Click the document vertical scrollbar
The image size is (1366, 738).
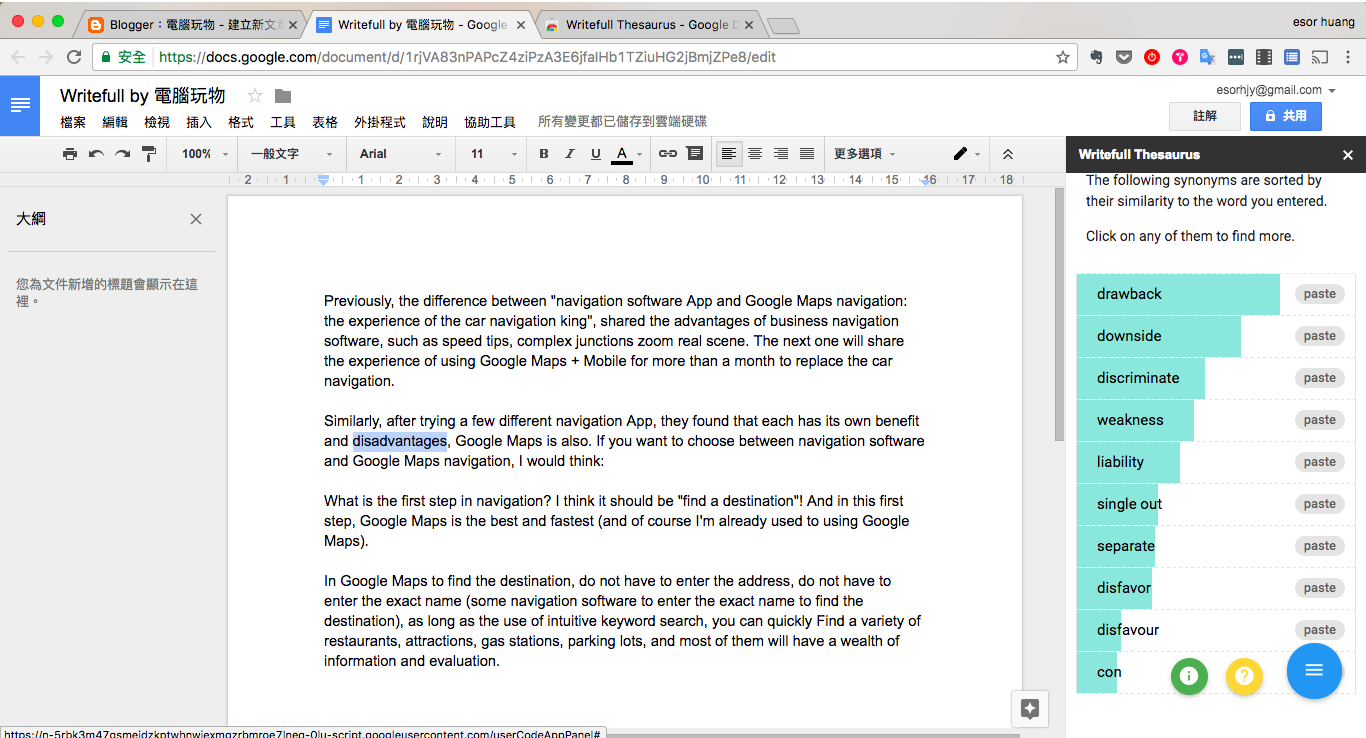coord(1059,315)
